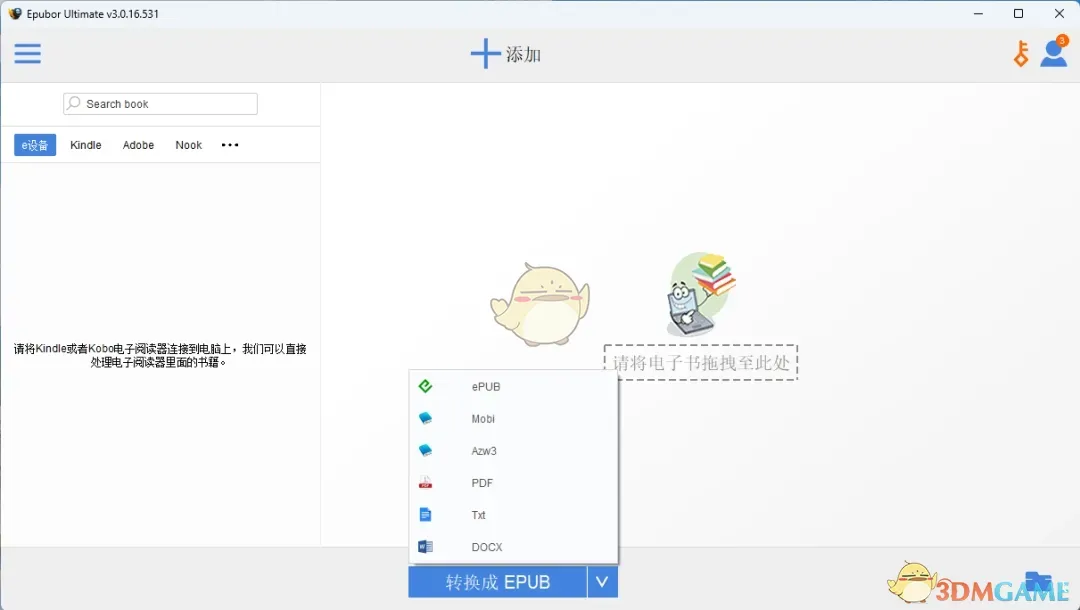Image resolution: width=1080 pixels, height=610 pixels.
Task: Click the 转换成 EPUB button
Action: click(496, 582)
